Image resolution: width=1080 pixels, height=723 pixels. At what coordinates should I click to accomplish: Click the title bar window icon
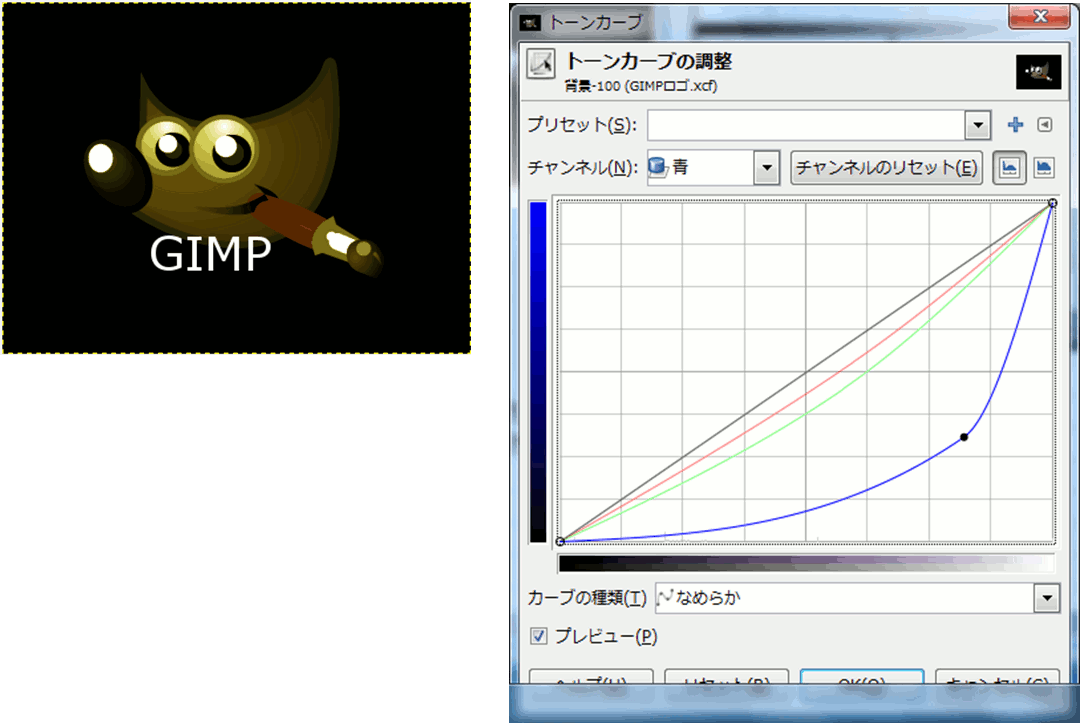[530, 20]
